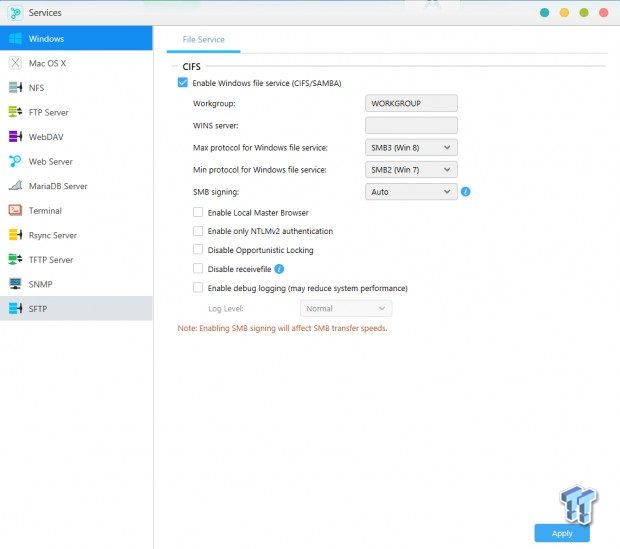Image resolution: width=620 pixels, height=549 pixels.
Task: Click info icon next to SMB signing
Action: pos(465,192)
